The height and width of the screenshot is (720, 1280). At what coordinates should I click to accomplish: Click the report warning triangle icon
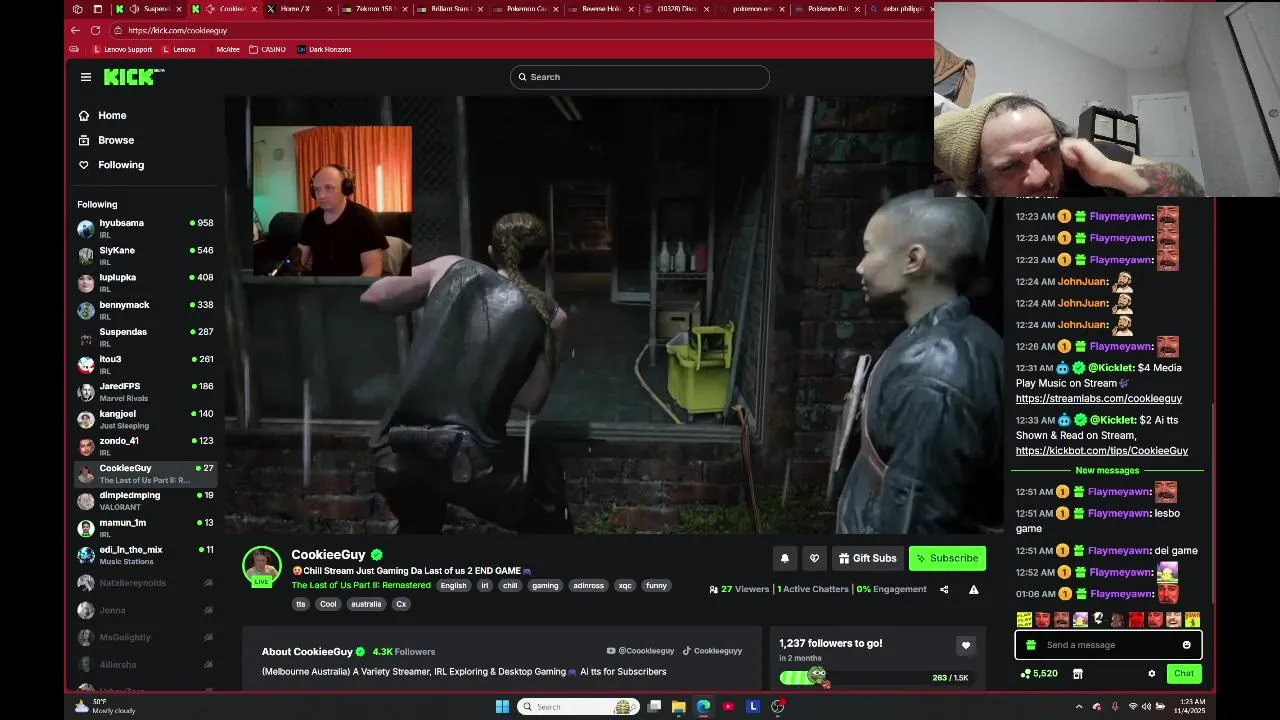pos(973,589)
